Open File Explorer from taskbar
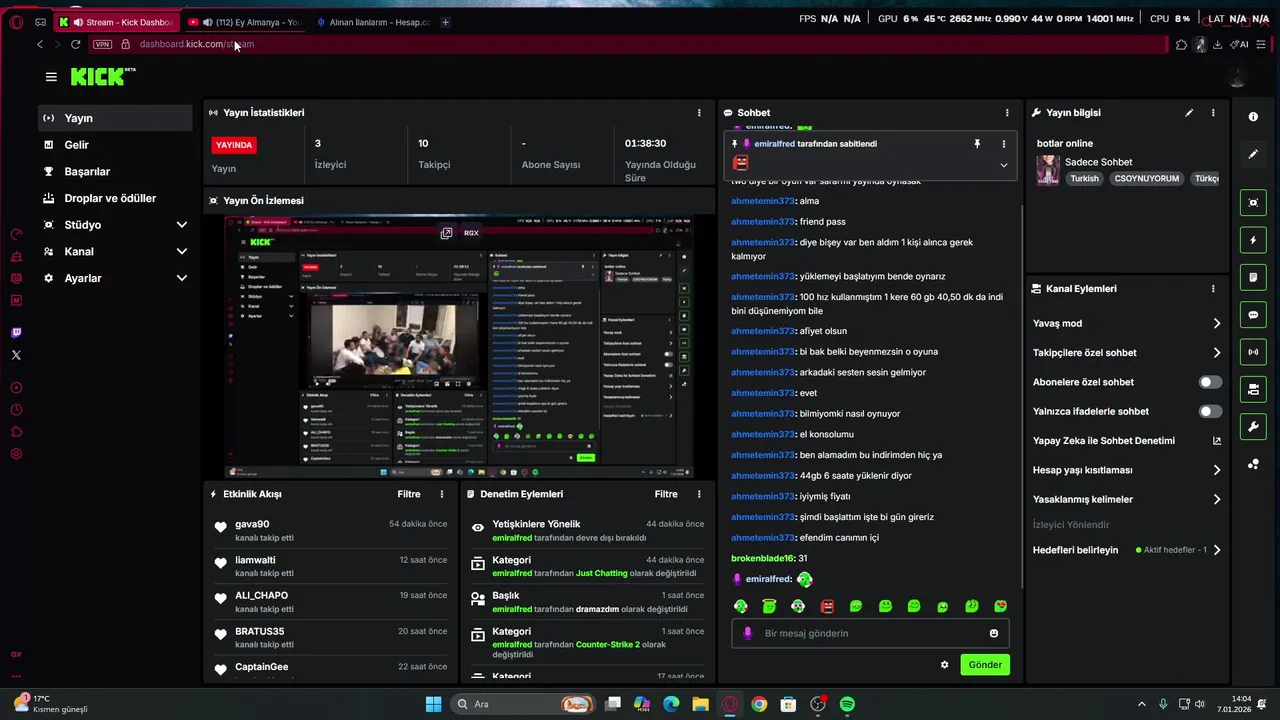Screen dimensions: 1280x720 pyautogui.click(x=700, y=704)
